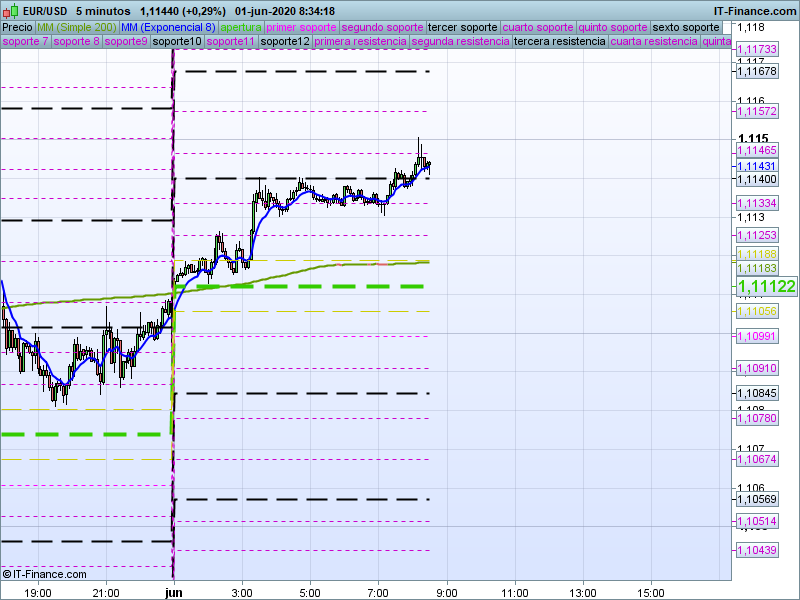Click the primer soporte label
Viewport: 800px width, 600px height.
click(301, 28)
